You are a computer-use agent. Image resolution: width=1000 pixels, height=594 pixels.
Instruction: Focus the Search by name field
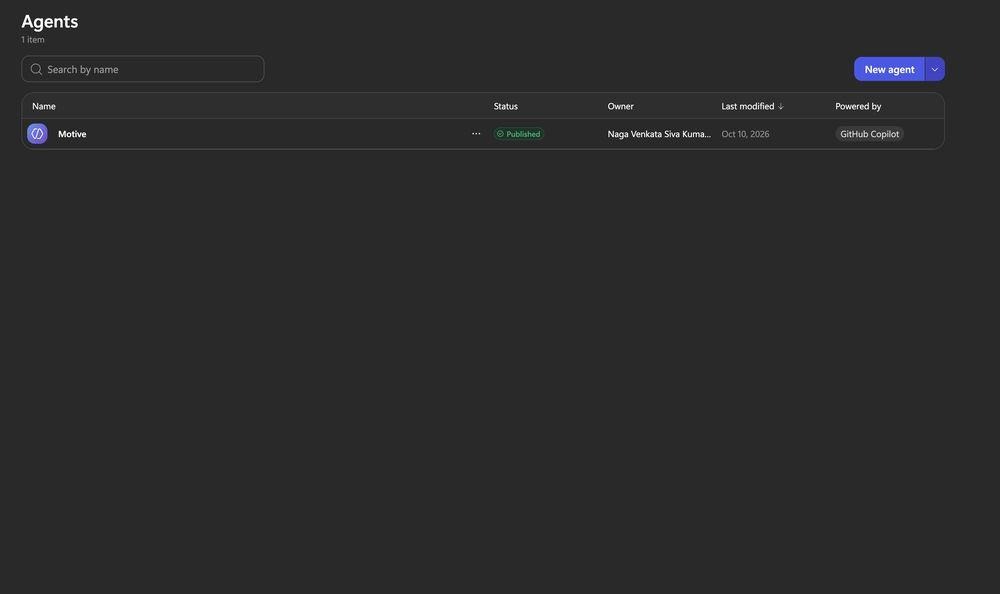coord(143,69)
